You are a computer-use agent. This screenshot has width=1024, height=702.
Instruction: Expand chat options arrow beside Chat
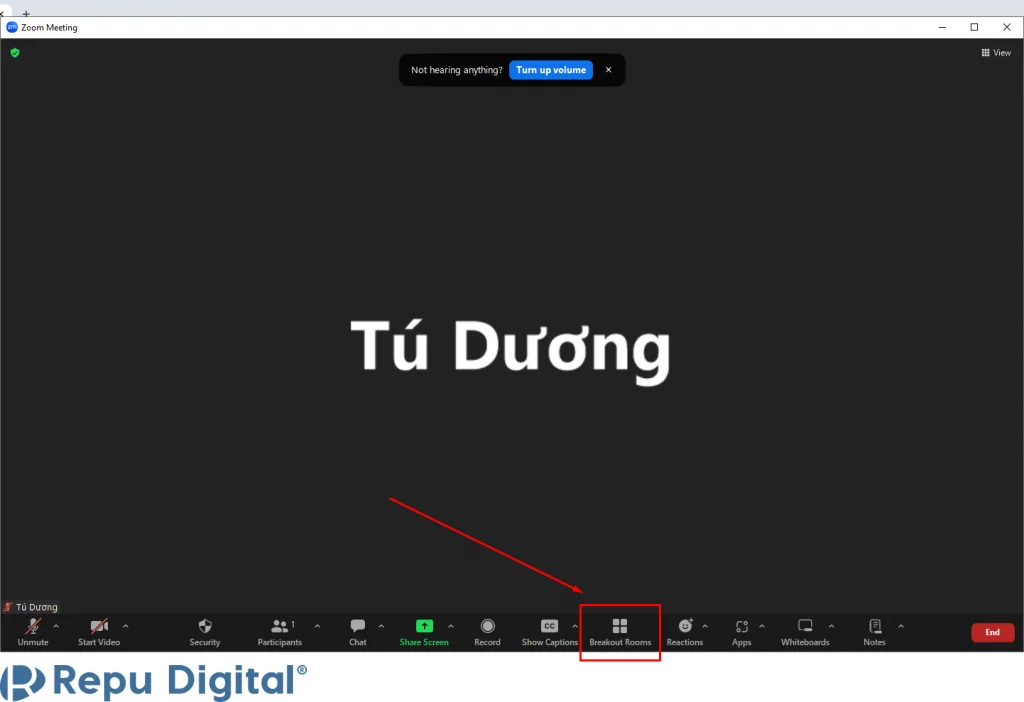(381, 626)
